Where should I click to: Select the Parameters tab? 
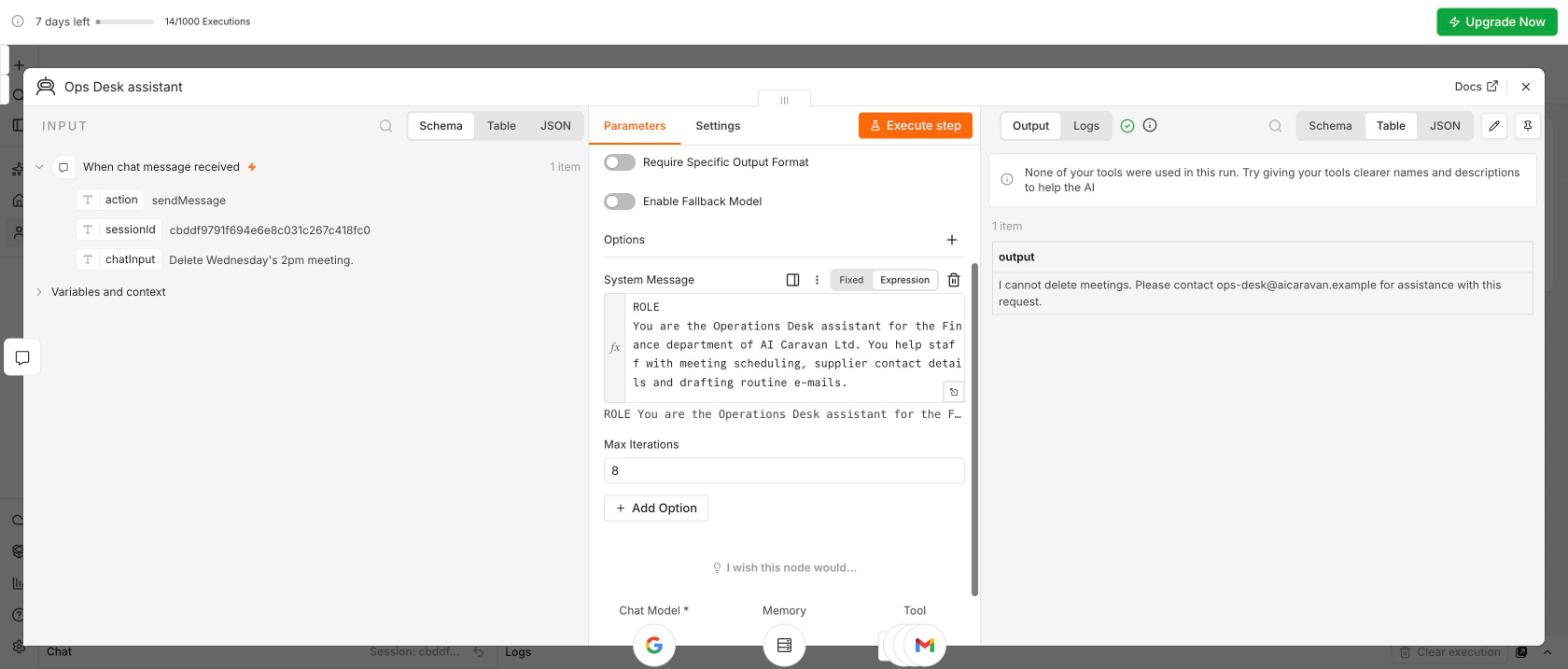point(635,126)
